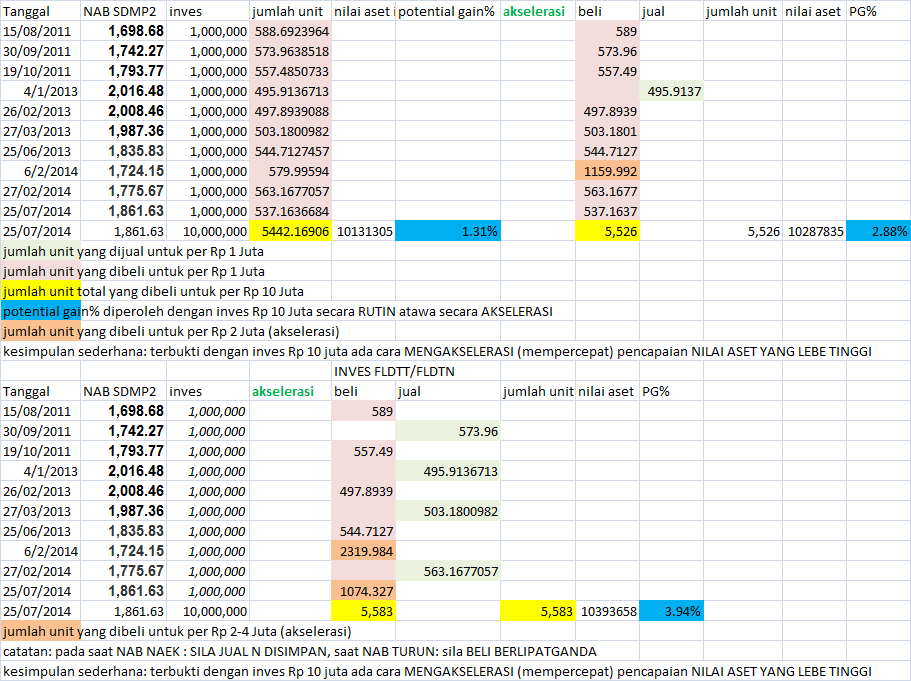Screen dimensions: 911x681
Task: Click the blue potential gain cell 1.31%
Action: pyautogui.click(x=448, y=231)
